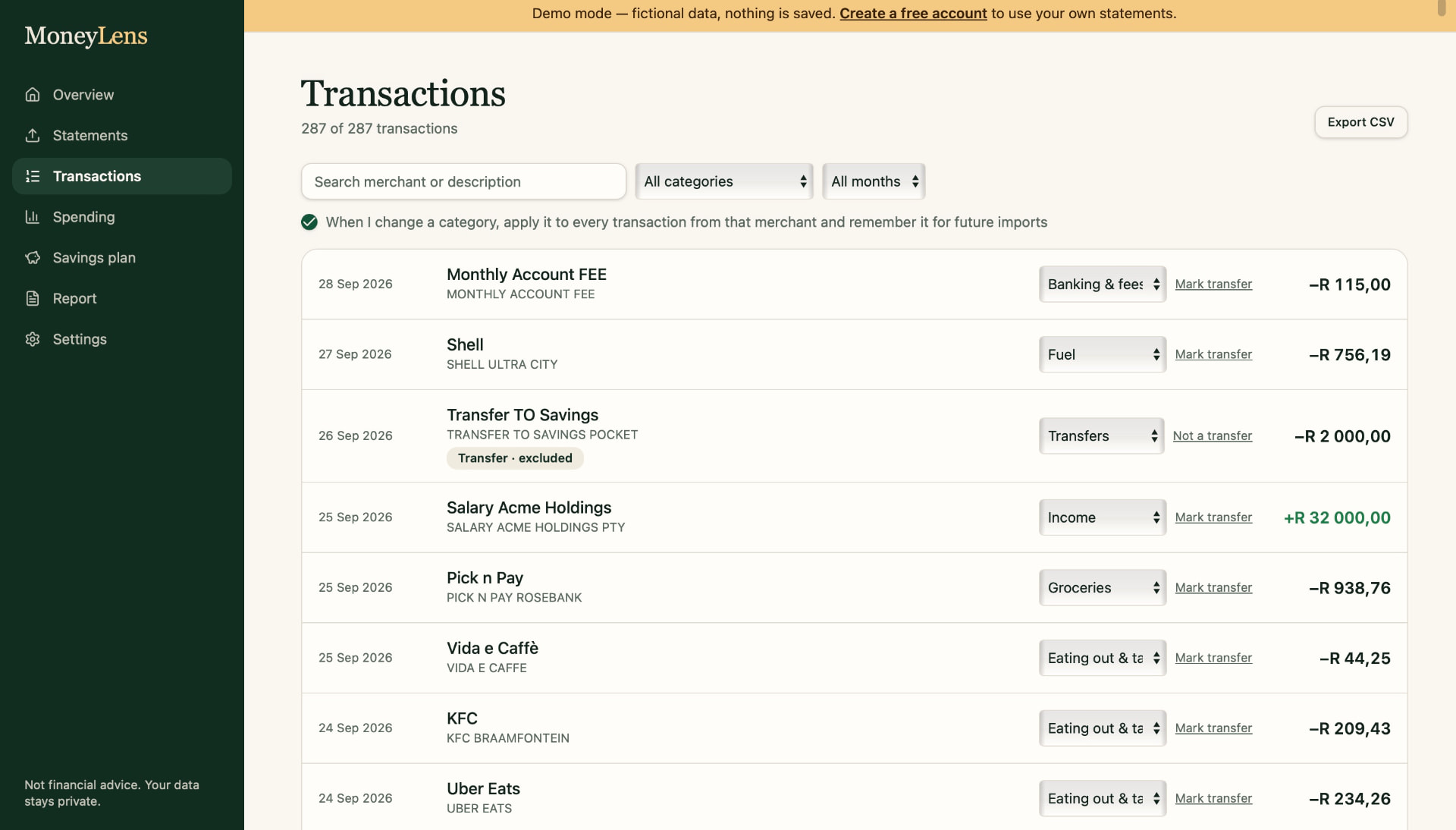This screenshot has width=1456, height=830.
Task: Click the Savings plan piggy bank icon
Action: (x=33, y=258)
